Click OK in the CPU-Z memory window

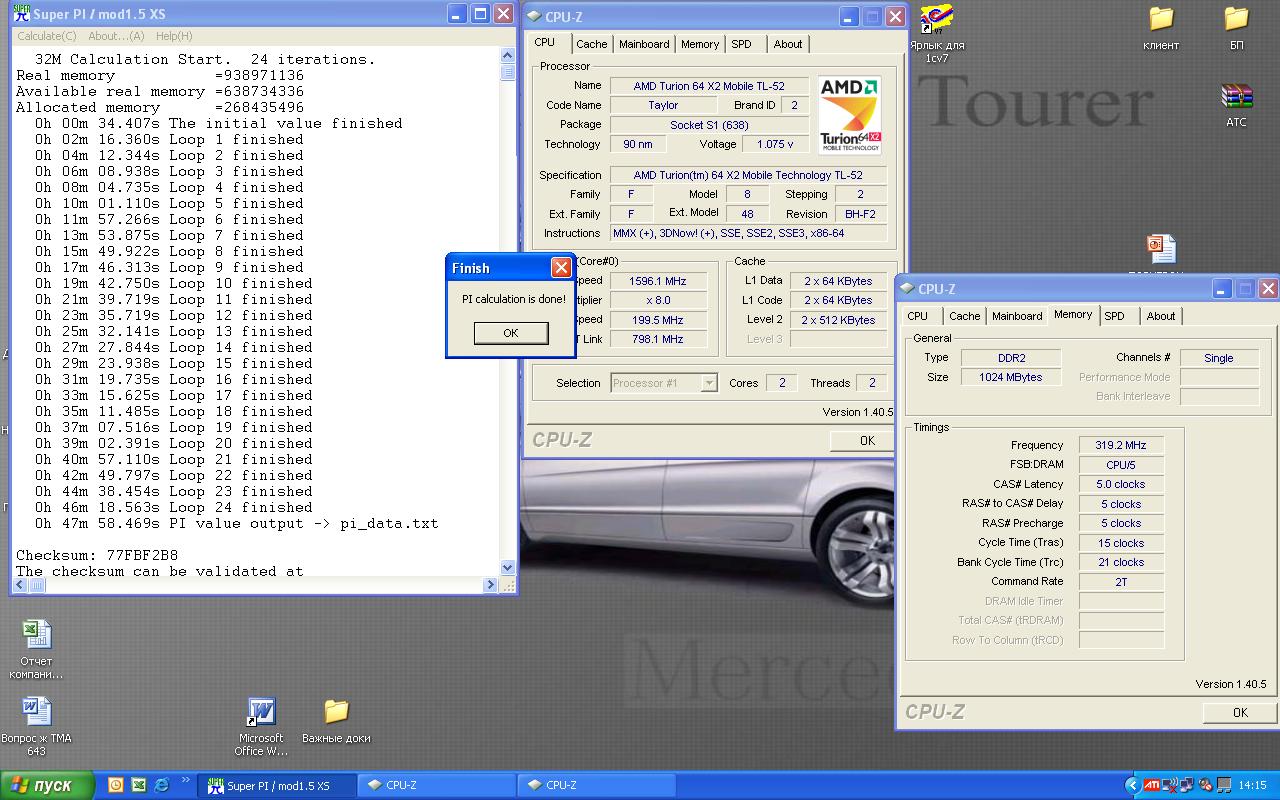pos(1240,713)
